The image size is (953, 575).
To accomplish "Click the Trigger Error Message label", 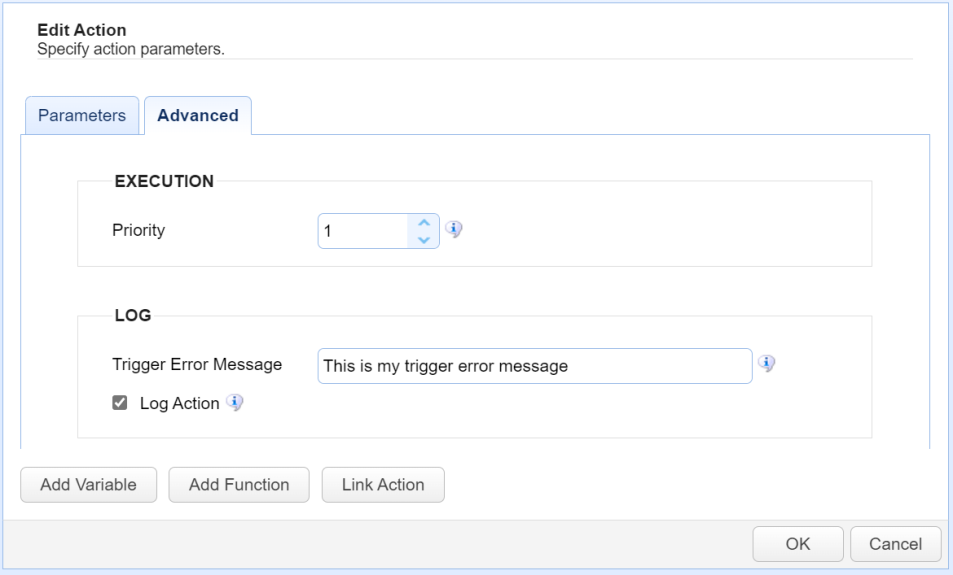I will point(197,364).
